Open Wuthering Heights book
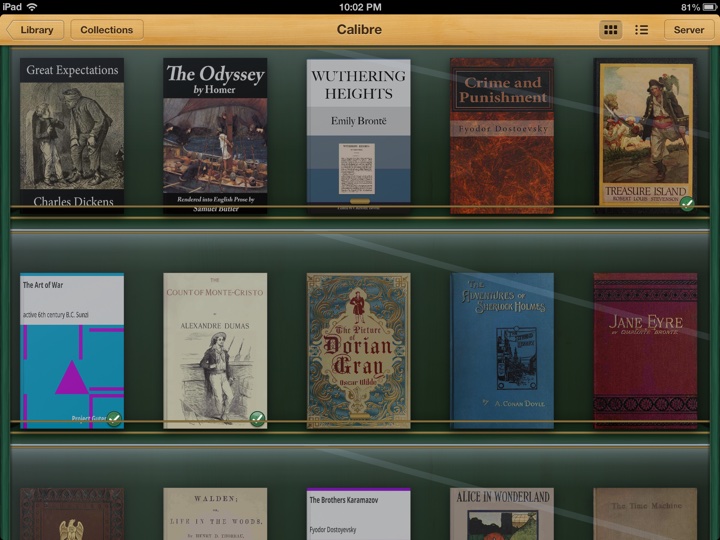 click(358, 135)
